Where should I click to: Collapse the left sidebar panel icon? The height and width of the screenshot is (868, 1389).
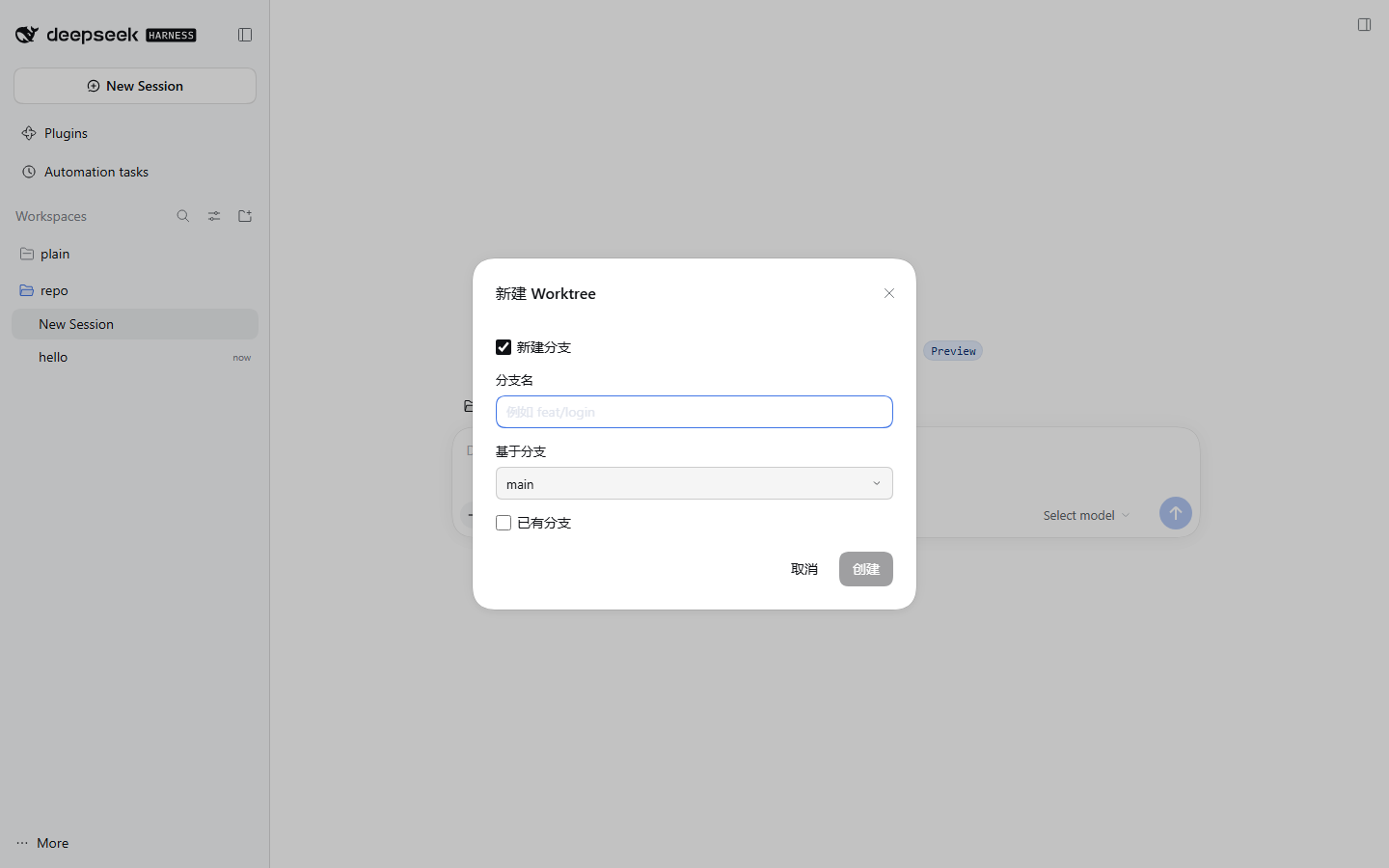click(245, 35)
